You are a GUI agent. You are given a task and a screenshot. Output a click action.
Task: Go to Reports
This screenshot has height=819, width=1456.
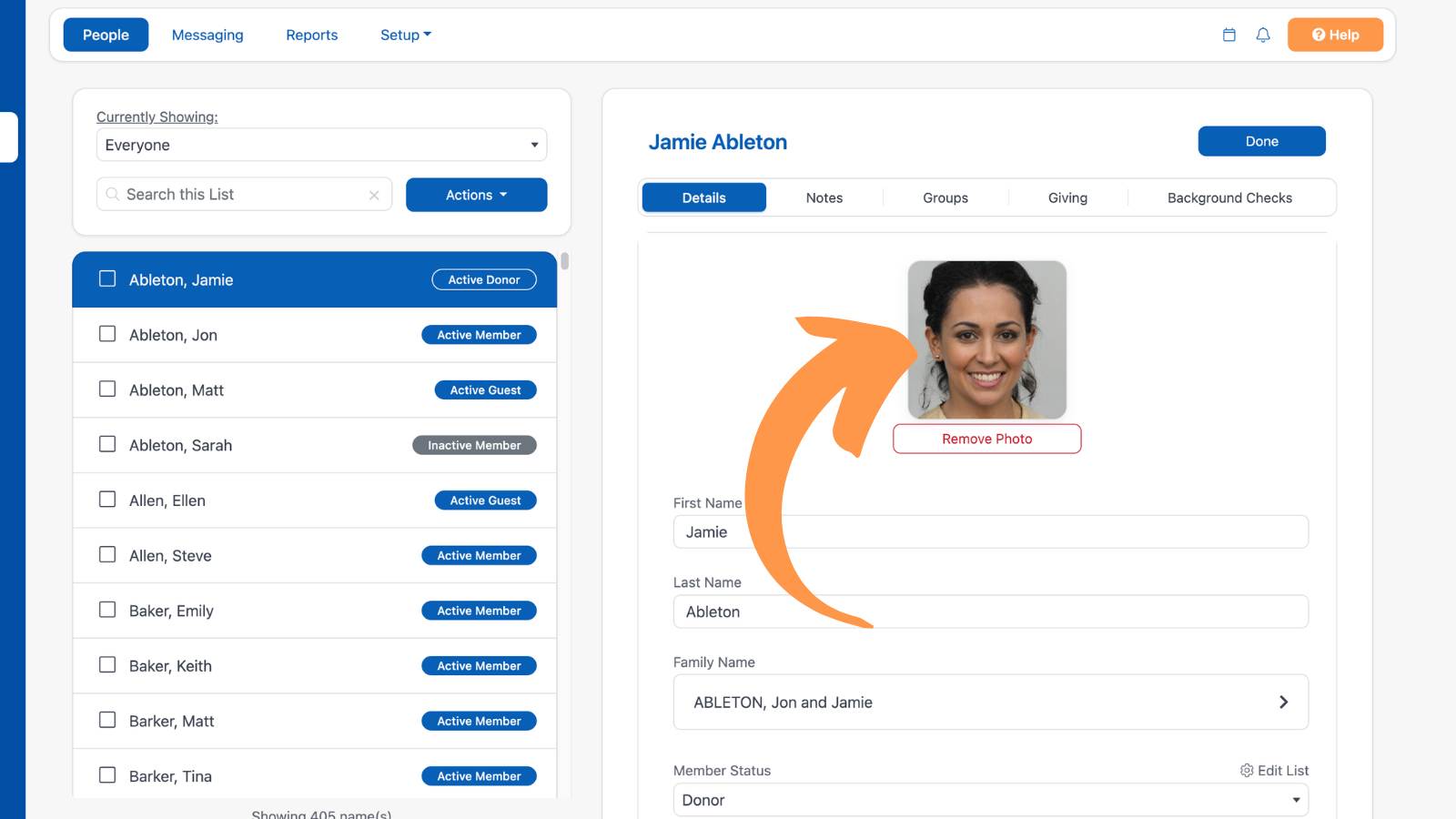(x=312, y=35)
